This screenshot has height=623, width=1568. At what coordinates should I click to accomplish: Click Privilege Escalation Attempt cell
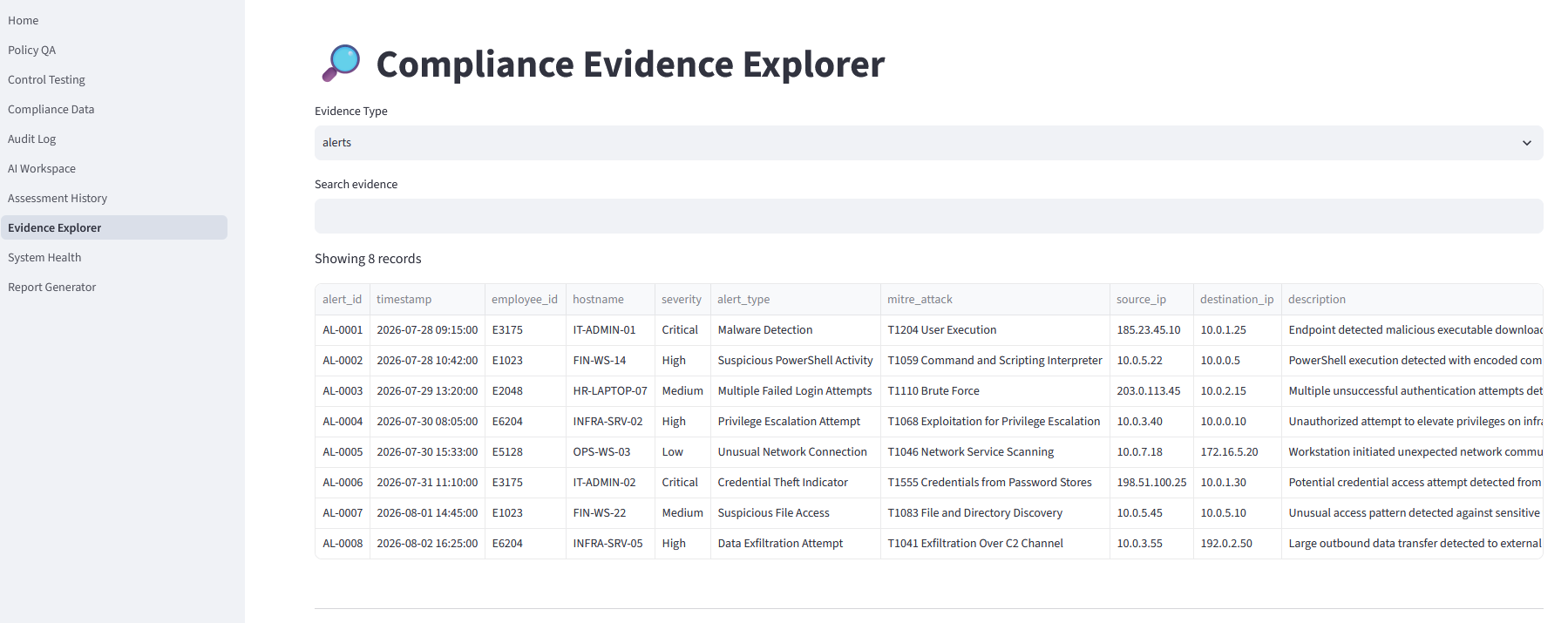pos(796,422)
